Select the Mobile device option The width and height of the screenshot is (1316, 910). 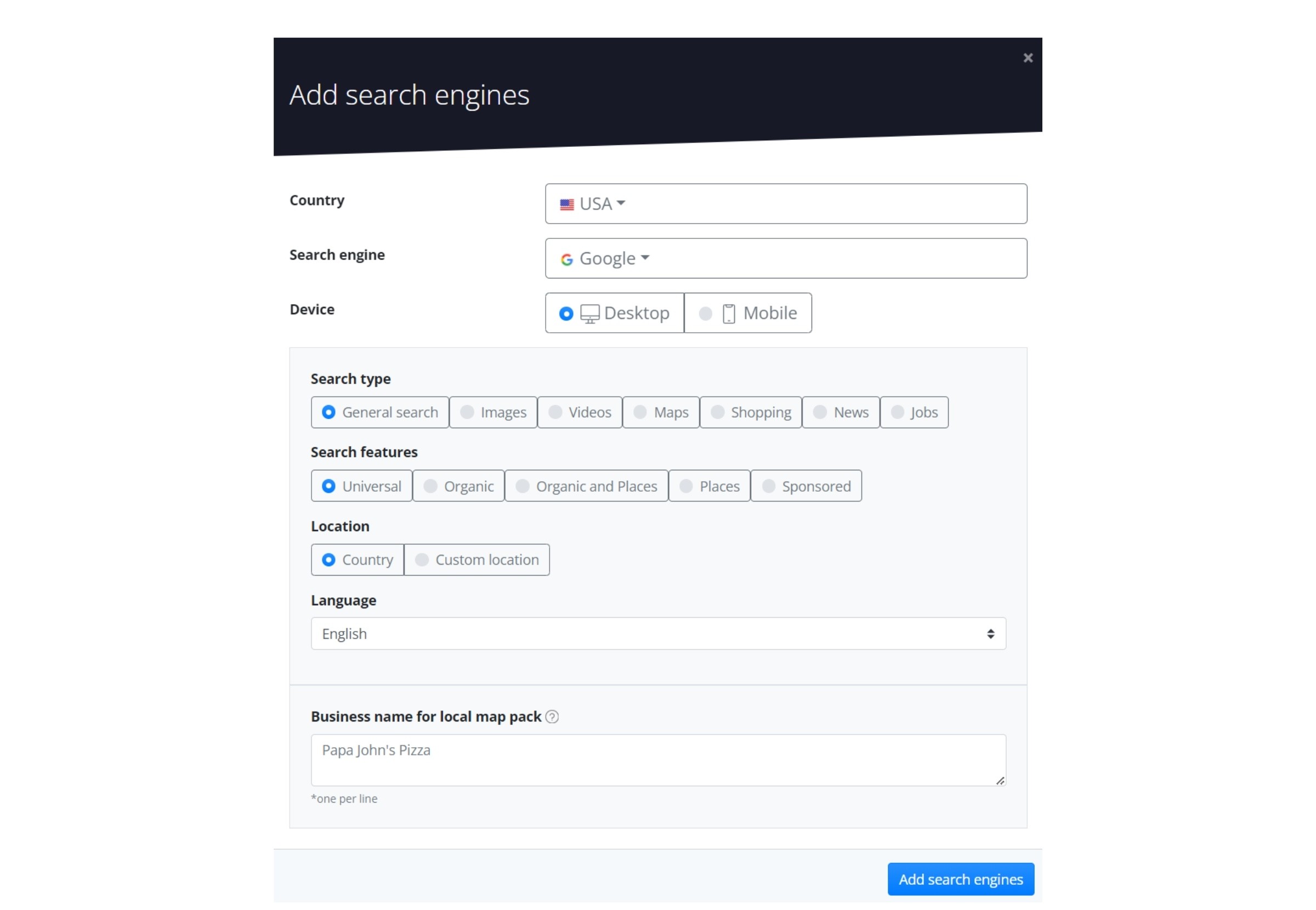[747, 313]
